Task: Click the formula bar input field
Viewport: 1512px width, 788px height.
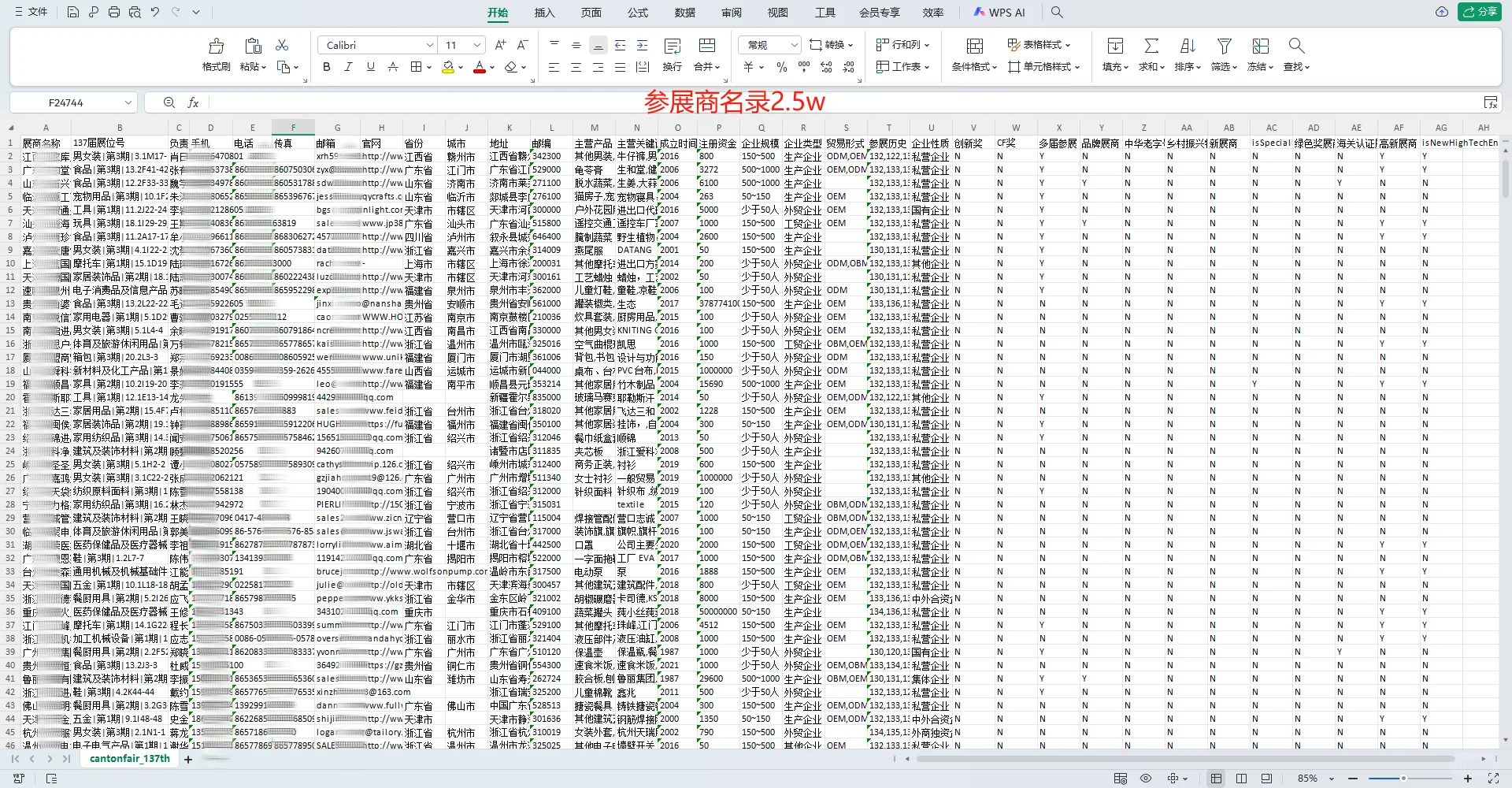Action: click(x=843, y=102)
